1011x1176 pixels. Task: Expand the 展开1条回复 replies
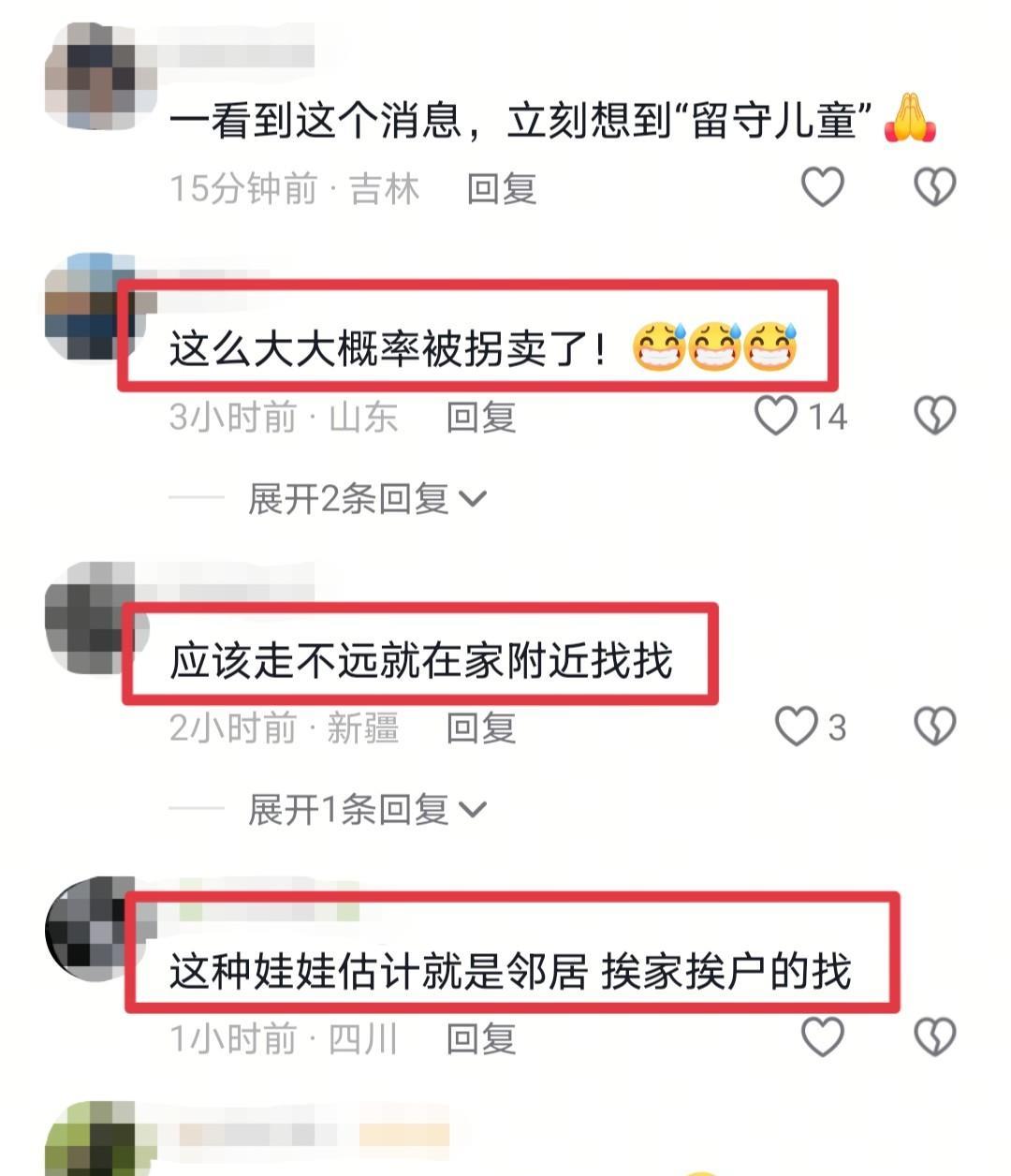(x=367, y=809)
